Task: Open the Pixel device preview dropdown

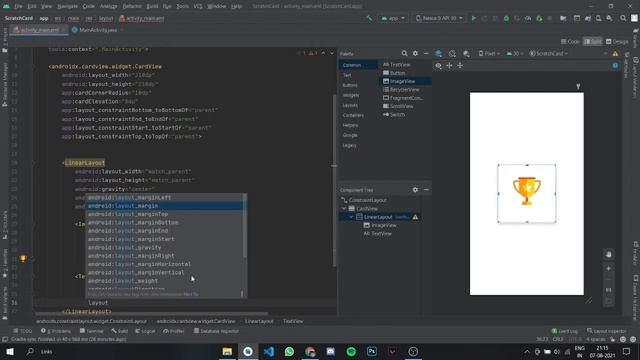Action: pyautogui.click(x=489, y=53)
